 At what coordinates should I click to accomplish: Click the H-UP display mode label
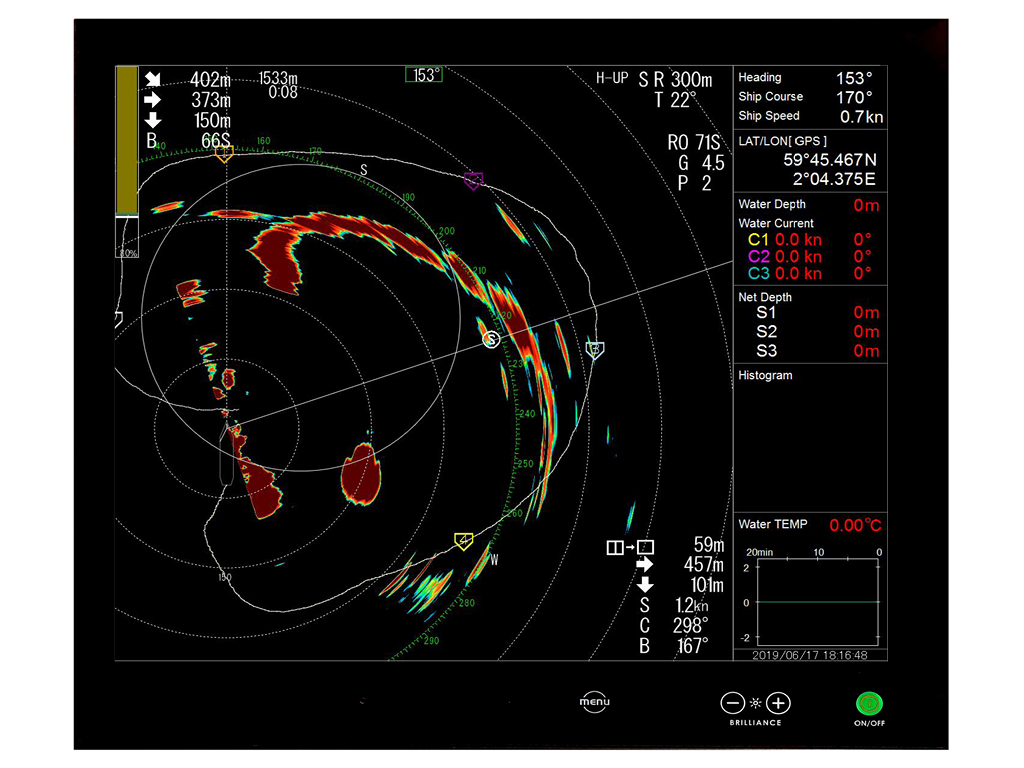click(612, 78)
